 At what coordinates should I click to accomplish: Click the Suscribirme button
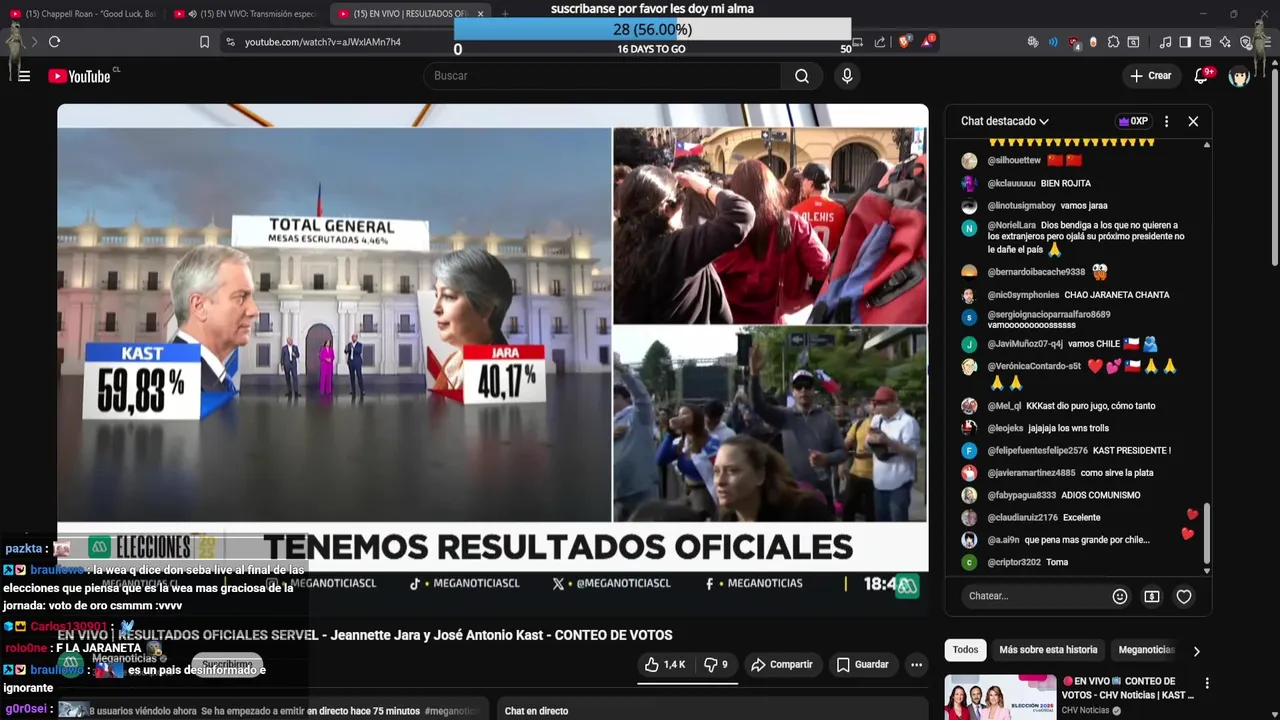[x=227, y=665]
